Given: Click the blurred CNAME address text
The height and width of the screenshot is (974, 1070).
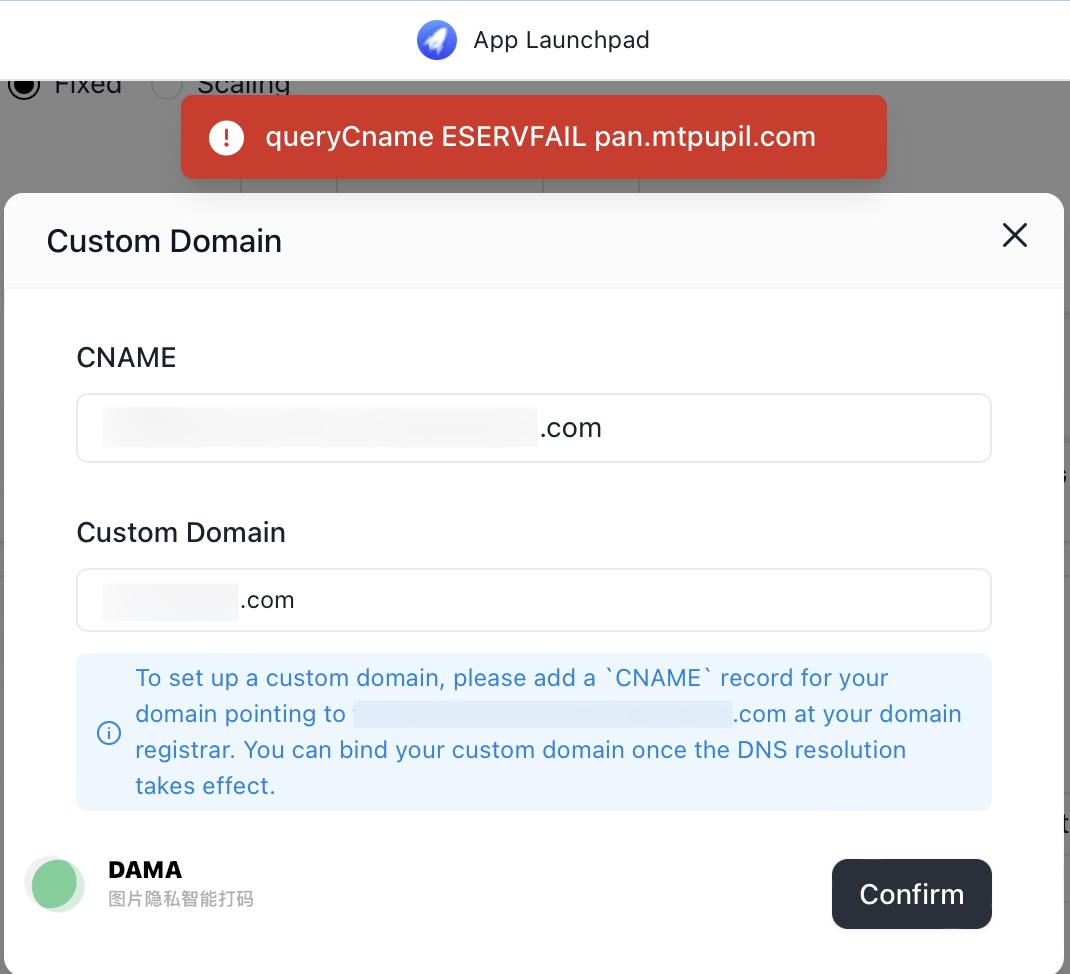Looking at the screenshot, I should click(320, 427).
